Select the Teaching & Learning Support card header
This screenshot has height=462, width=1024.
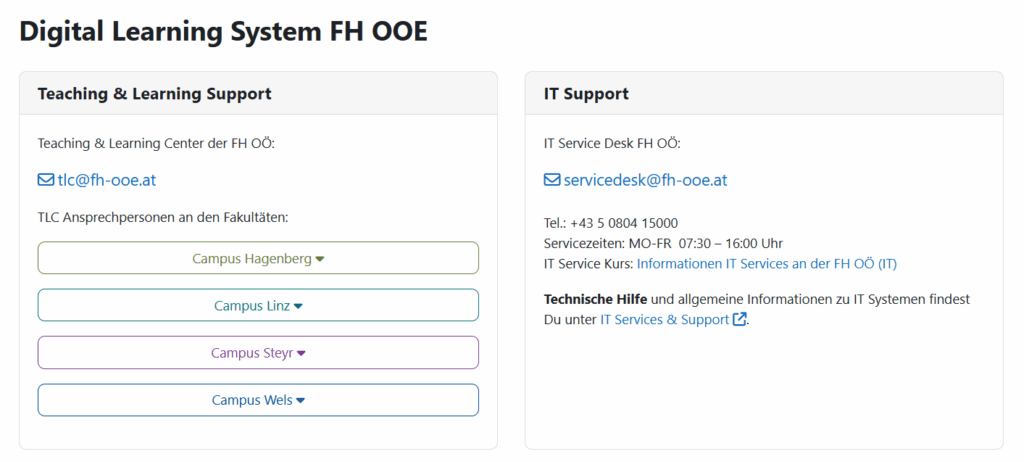[154, 94]
